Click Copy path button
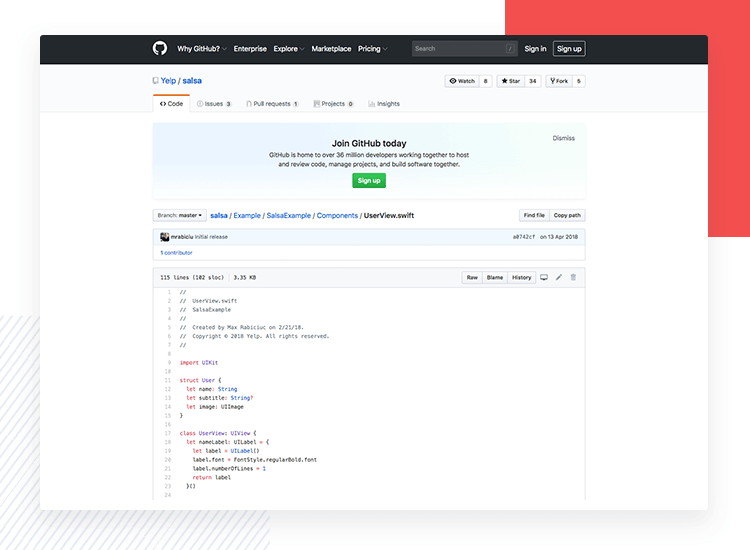This screenshot has height=550, width=750. point(567,215)
